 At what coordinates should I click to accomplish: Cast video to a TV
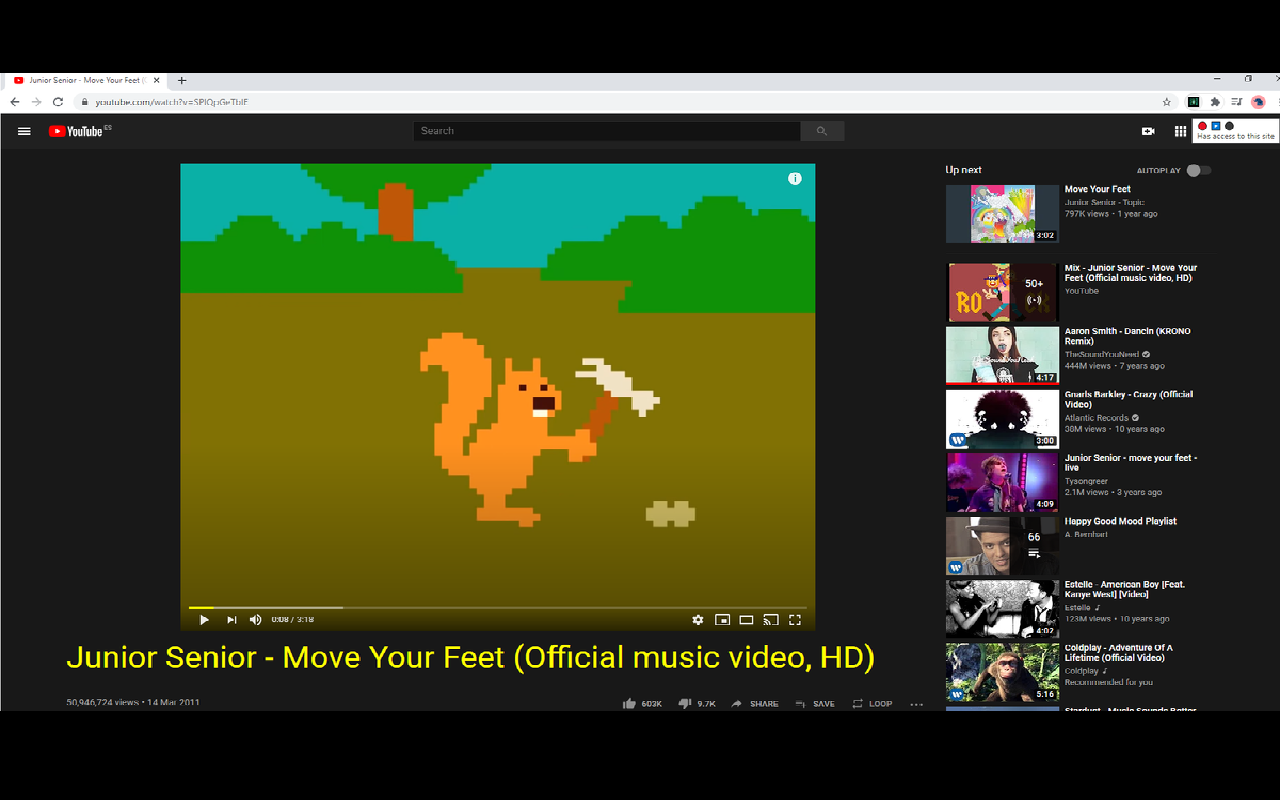click(x=771, y=620)
